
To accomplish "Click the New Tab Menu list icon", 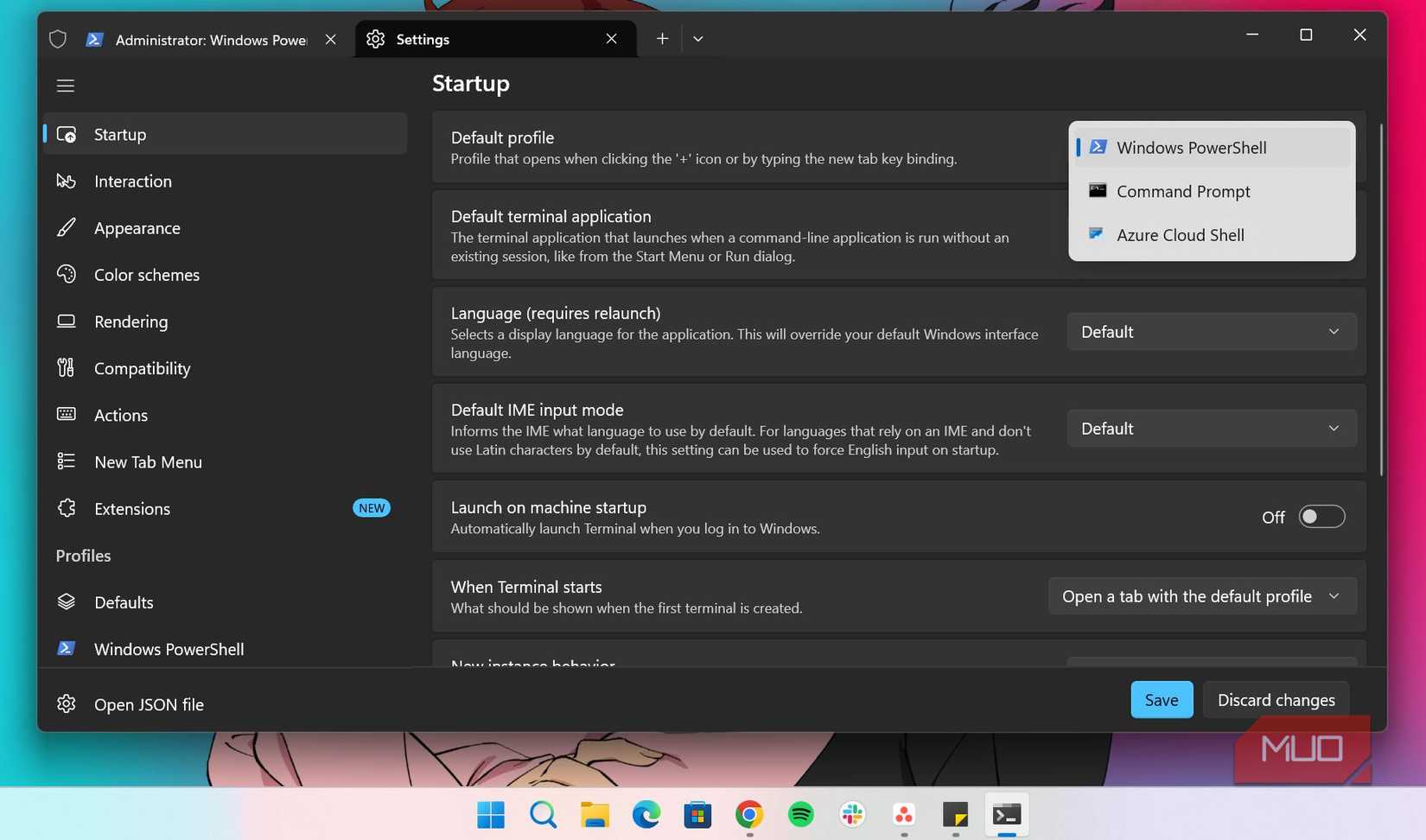I will pos(67,461).
